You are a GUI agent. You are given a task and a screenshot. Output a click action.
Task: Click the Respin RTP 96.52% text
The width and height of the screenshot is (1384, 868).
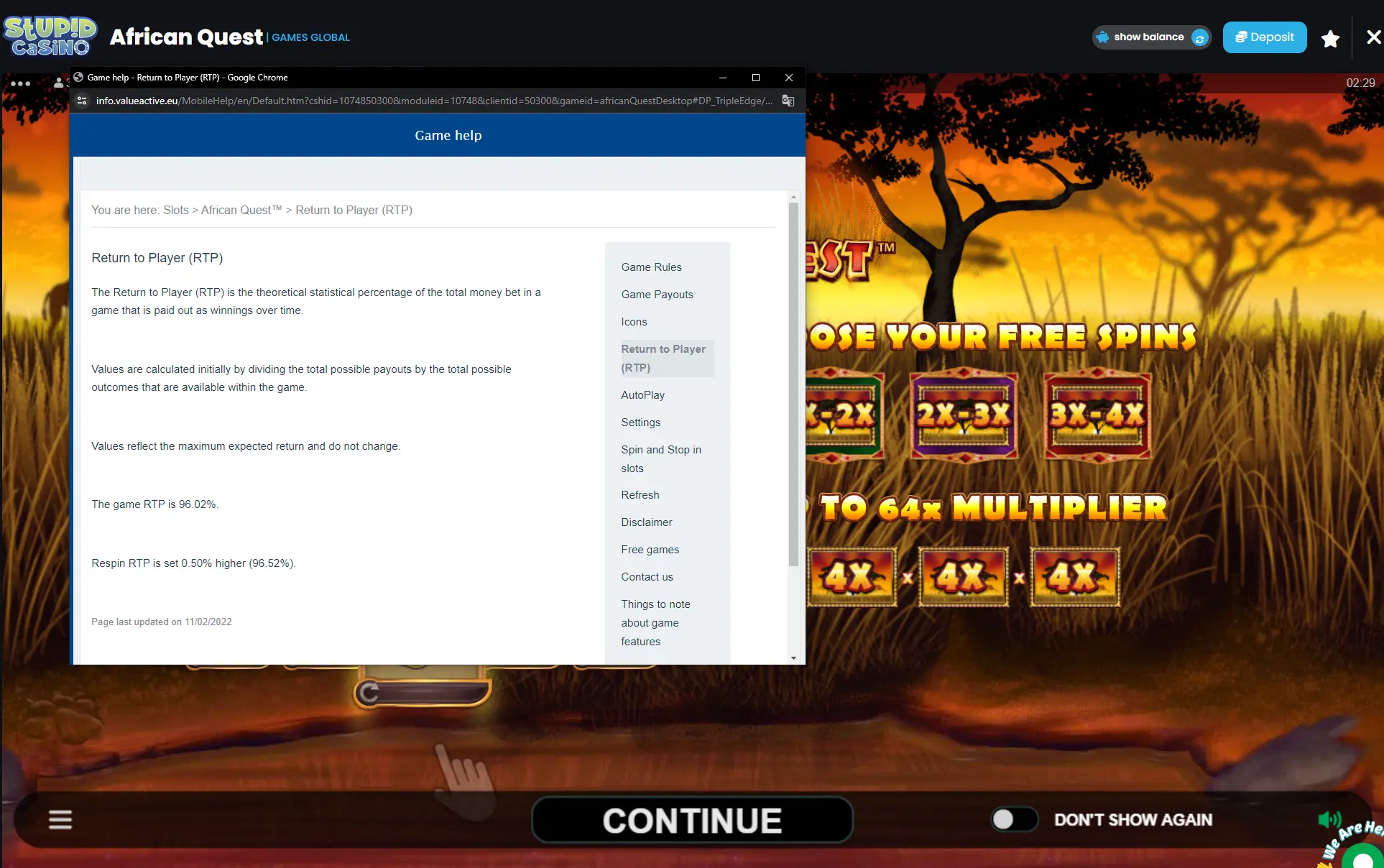(x=193, y=563)
